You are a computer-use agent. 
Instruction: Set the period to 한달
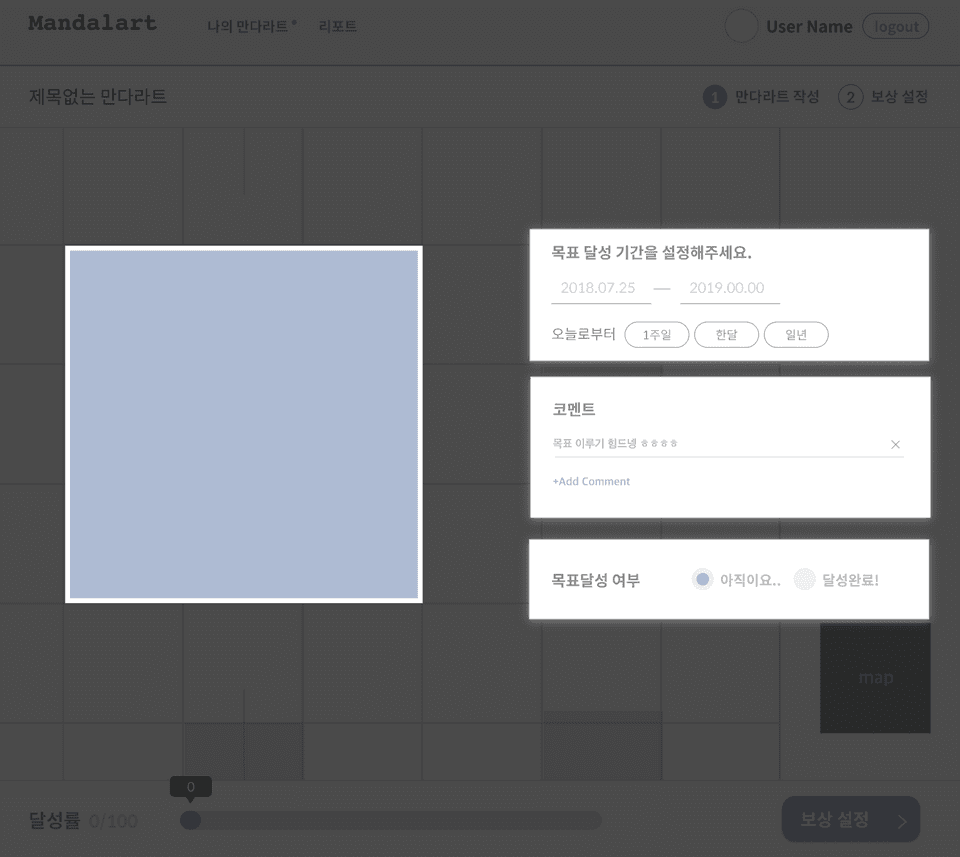coord(726,335)
